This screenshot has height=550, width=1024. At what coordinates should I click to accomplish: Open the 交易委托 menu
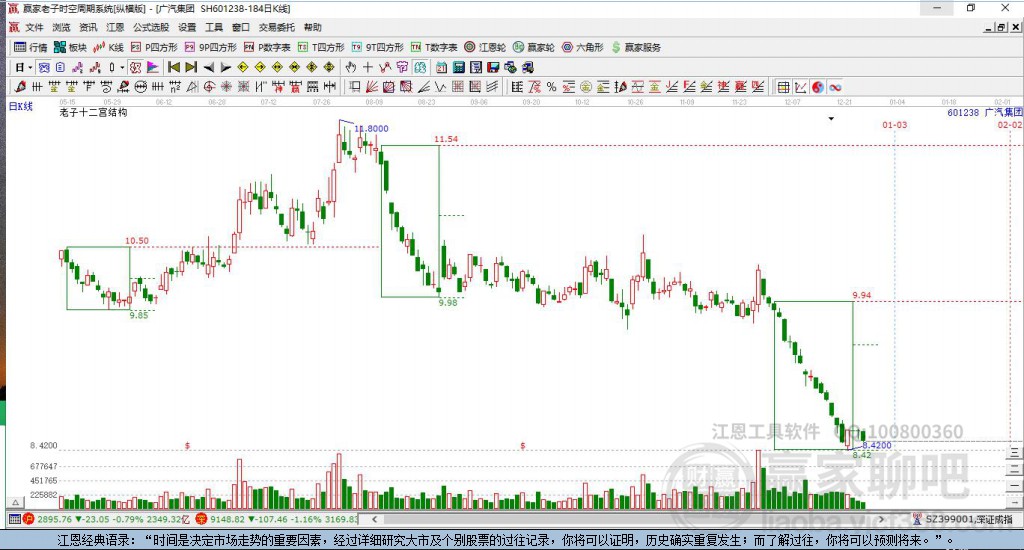[x=277, y=27]
